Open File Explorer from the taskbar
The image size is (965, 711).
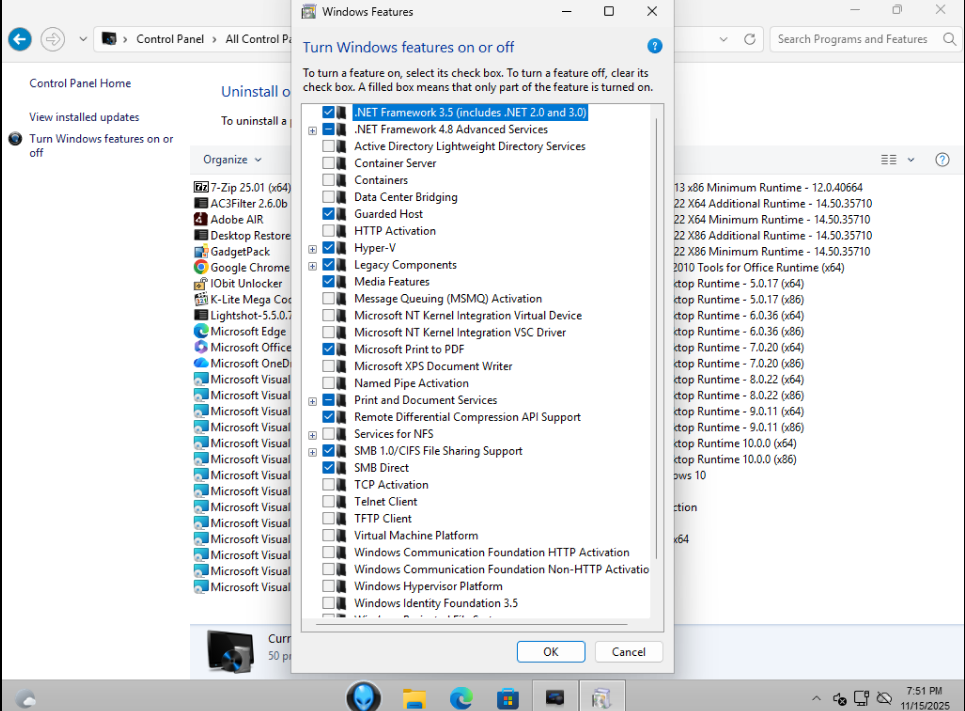[x=415, y=697]
